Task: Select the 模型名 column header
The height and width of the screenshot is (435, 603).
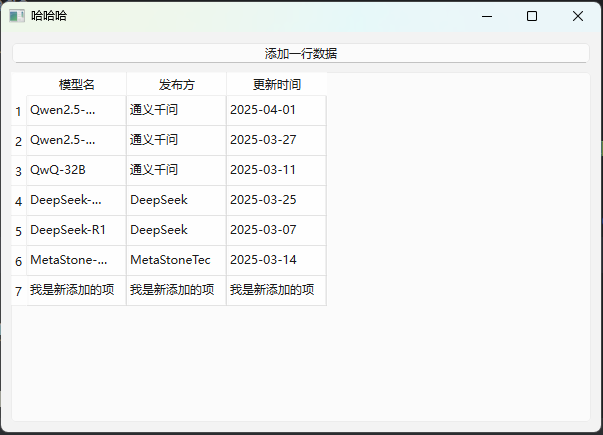Action: [77, 84]
